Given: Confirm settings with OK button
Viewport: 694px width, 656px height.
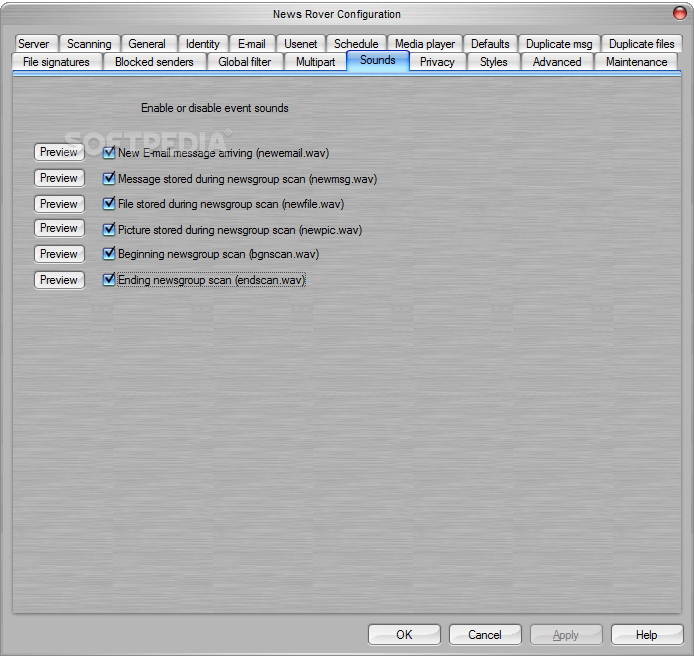Looking at the screenshot, I should pyautogui.click(x=404, y=635).
